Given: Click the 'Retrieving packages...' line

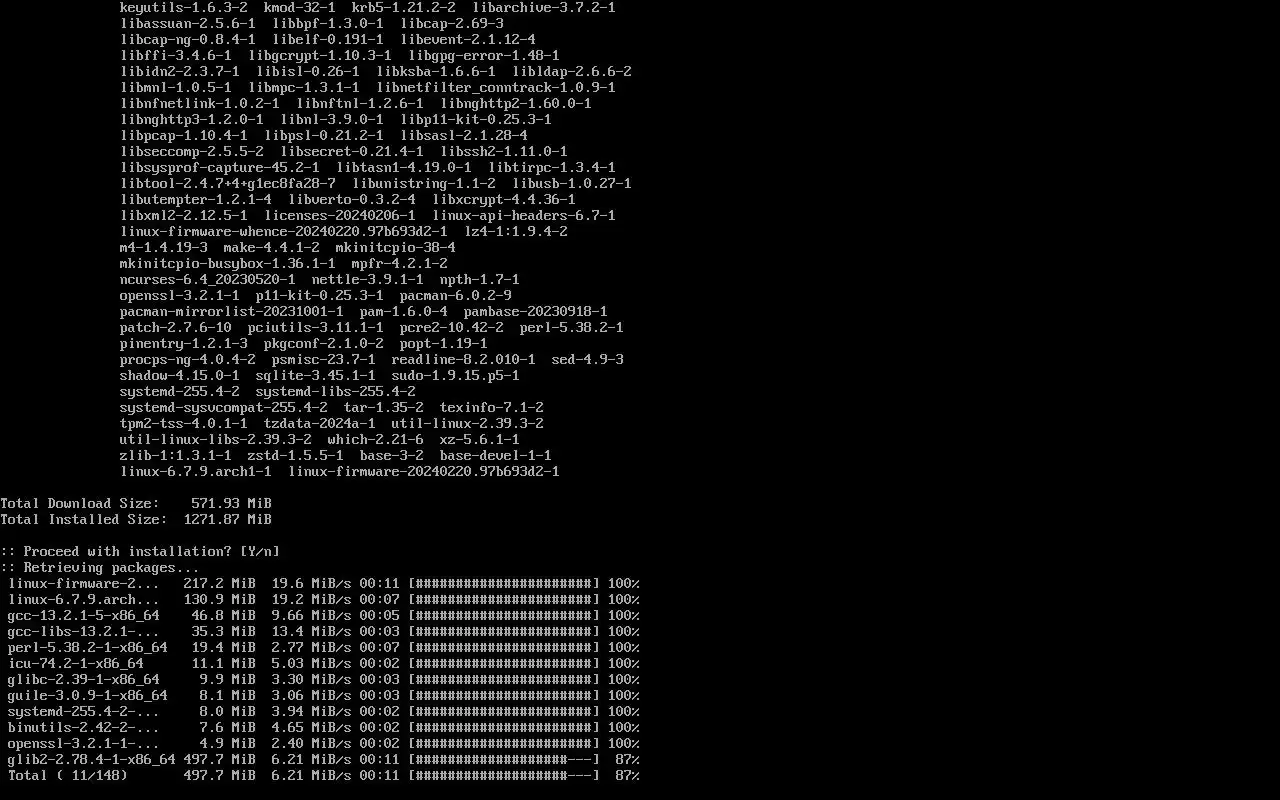Looking at the screenshot, I should (100, 567).
